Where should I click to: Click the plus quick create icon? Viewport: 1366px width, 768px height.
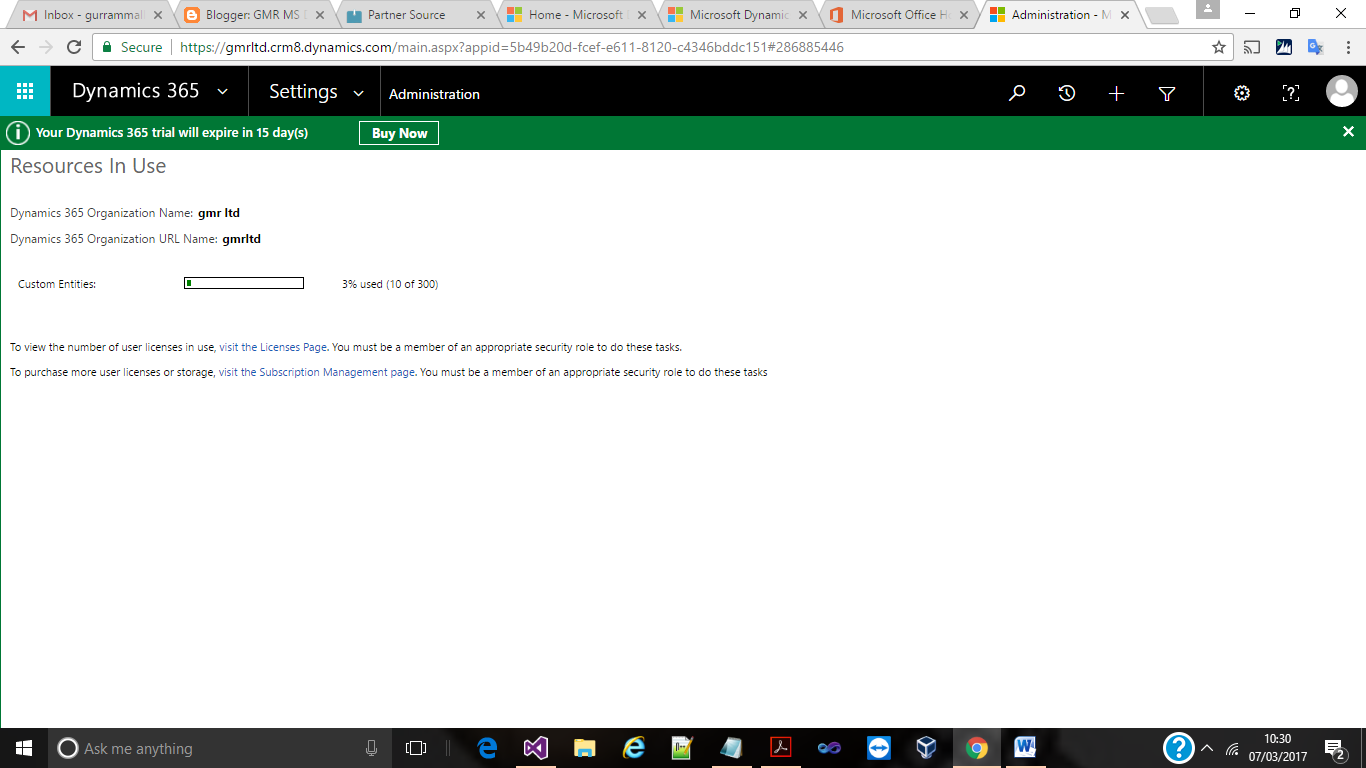(1117, 93)
